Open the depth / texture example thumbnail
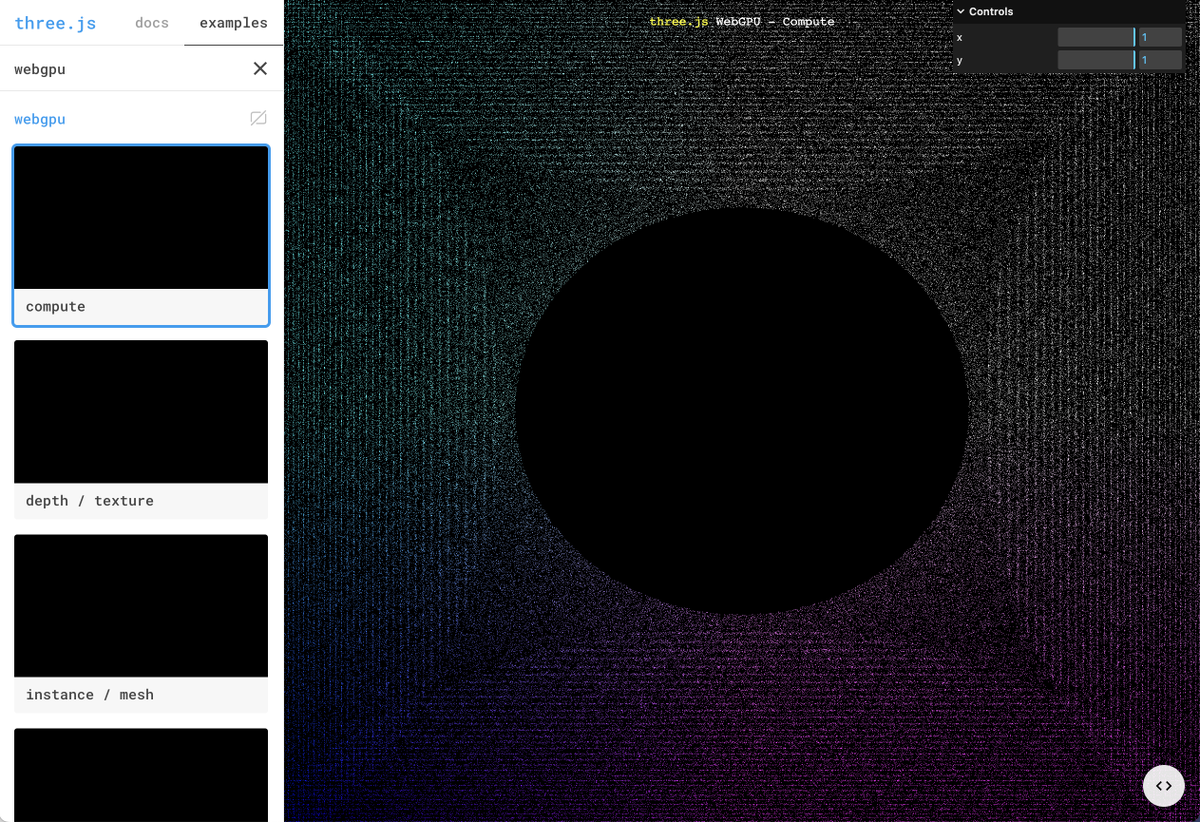Screen dimensions: 1200x822 click(x=141, y=412)
